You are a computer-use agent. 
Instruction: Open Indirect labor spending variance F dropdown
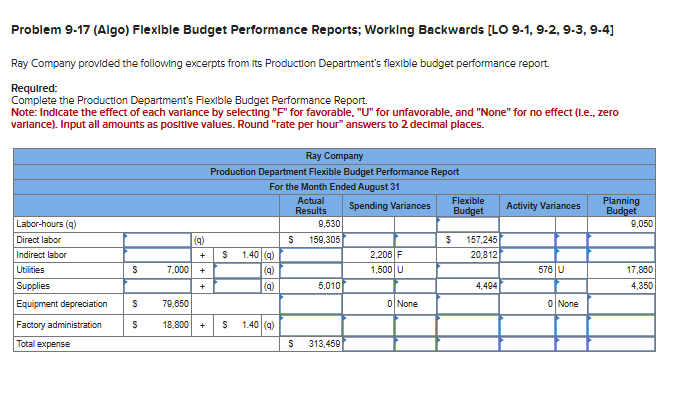click(x=415, y=255)
